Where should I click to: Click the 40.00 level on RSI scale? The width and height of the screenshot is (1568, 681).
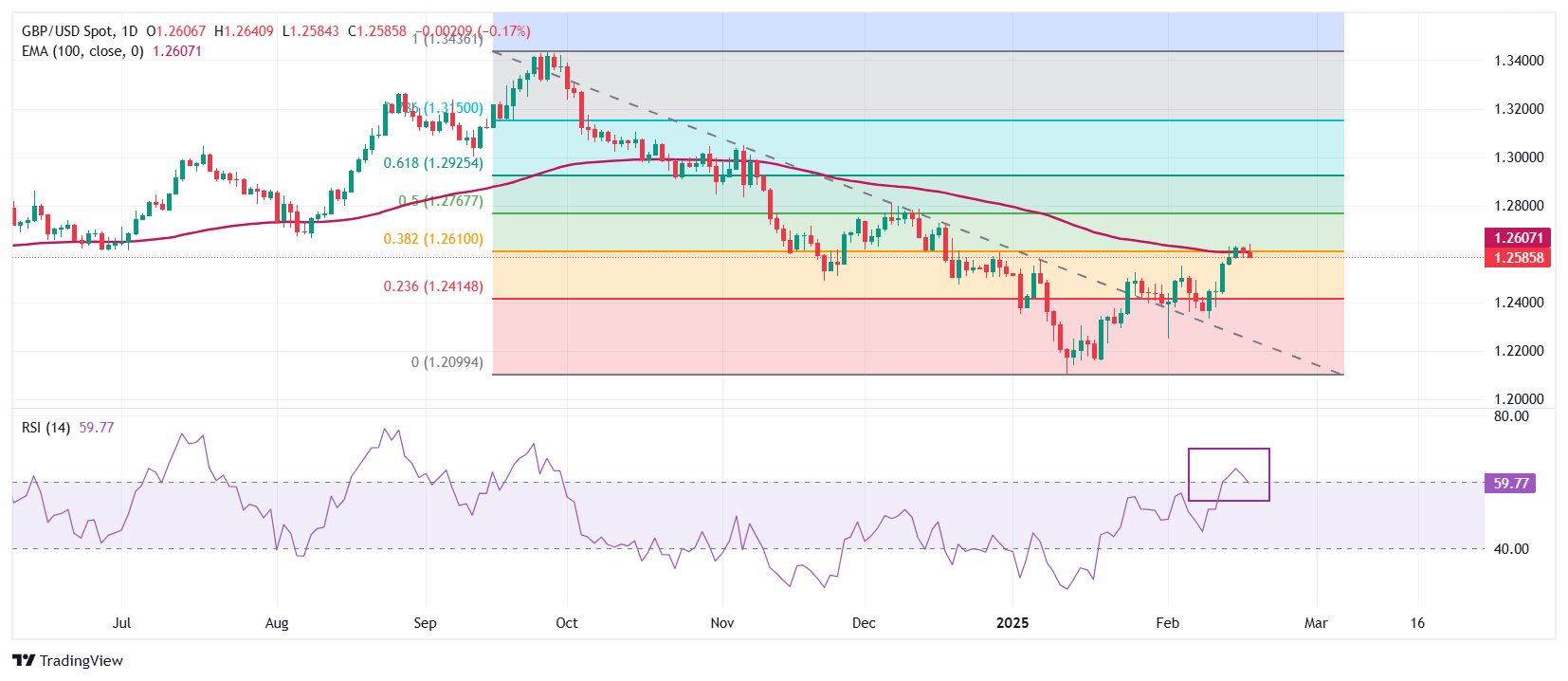[1511, 549]
